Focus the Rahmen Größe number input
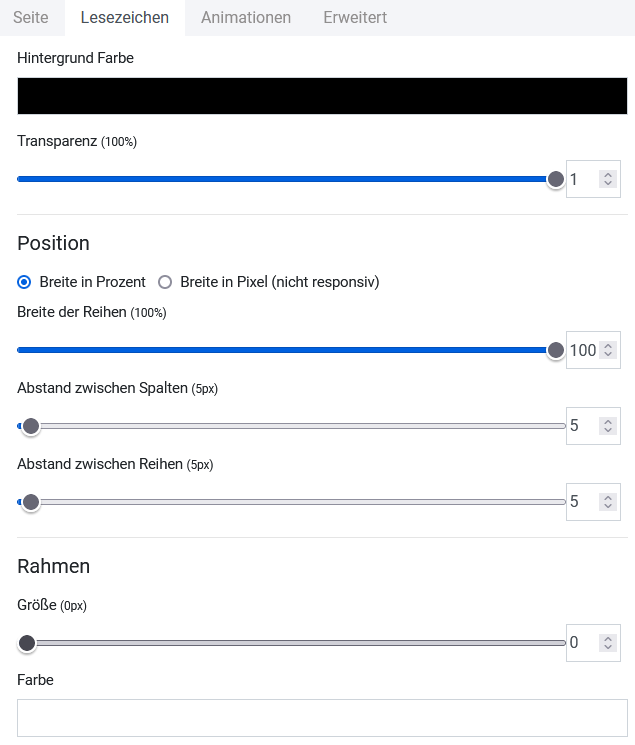 point(583,643)
